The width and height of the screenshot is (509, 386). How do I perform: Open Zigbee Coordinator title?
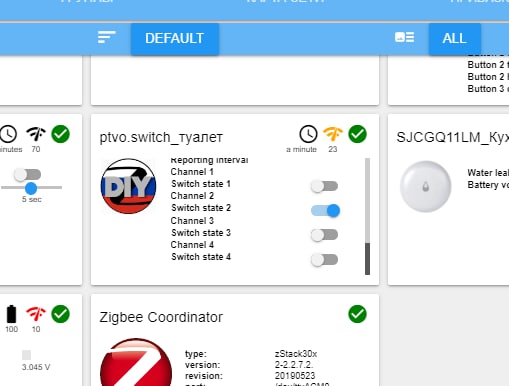pos(161,317)
